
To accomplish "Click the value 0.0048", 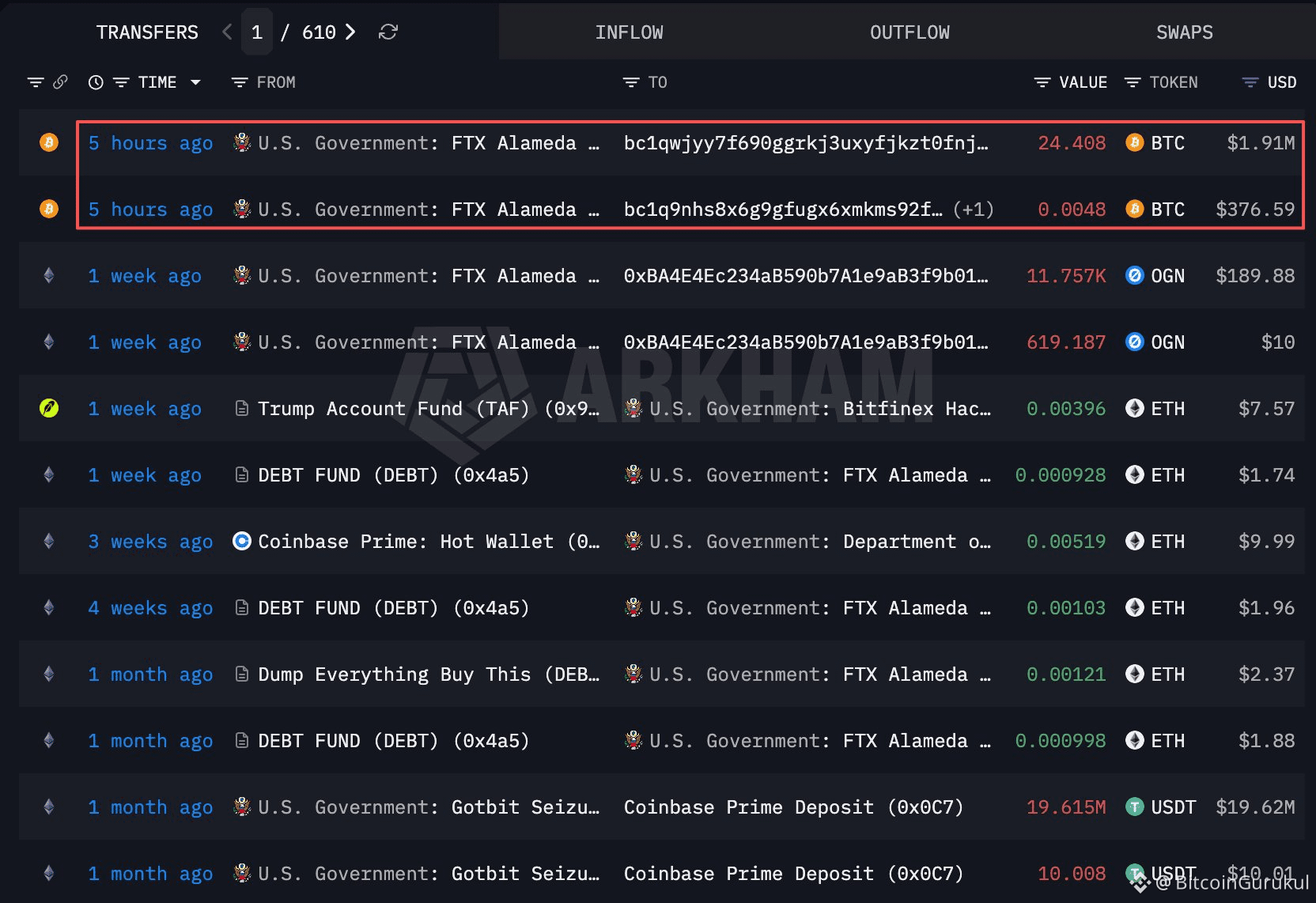I will pos(1072,210).
